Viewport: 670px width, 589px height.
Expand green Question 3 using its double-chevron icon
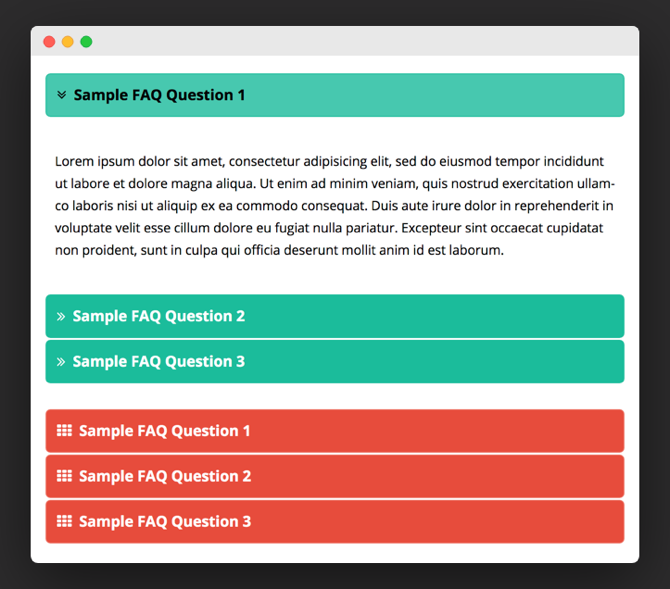click(61, 362)
